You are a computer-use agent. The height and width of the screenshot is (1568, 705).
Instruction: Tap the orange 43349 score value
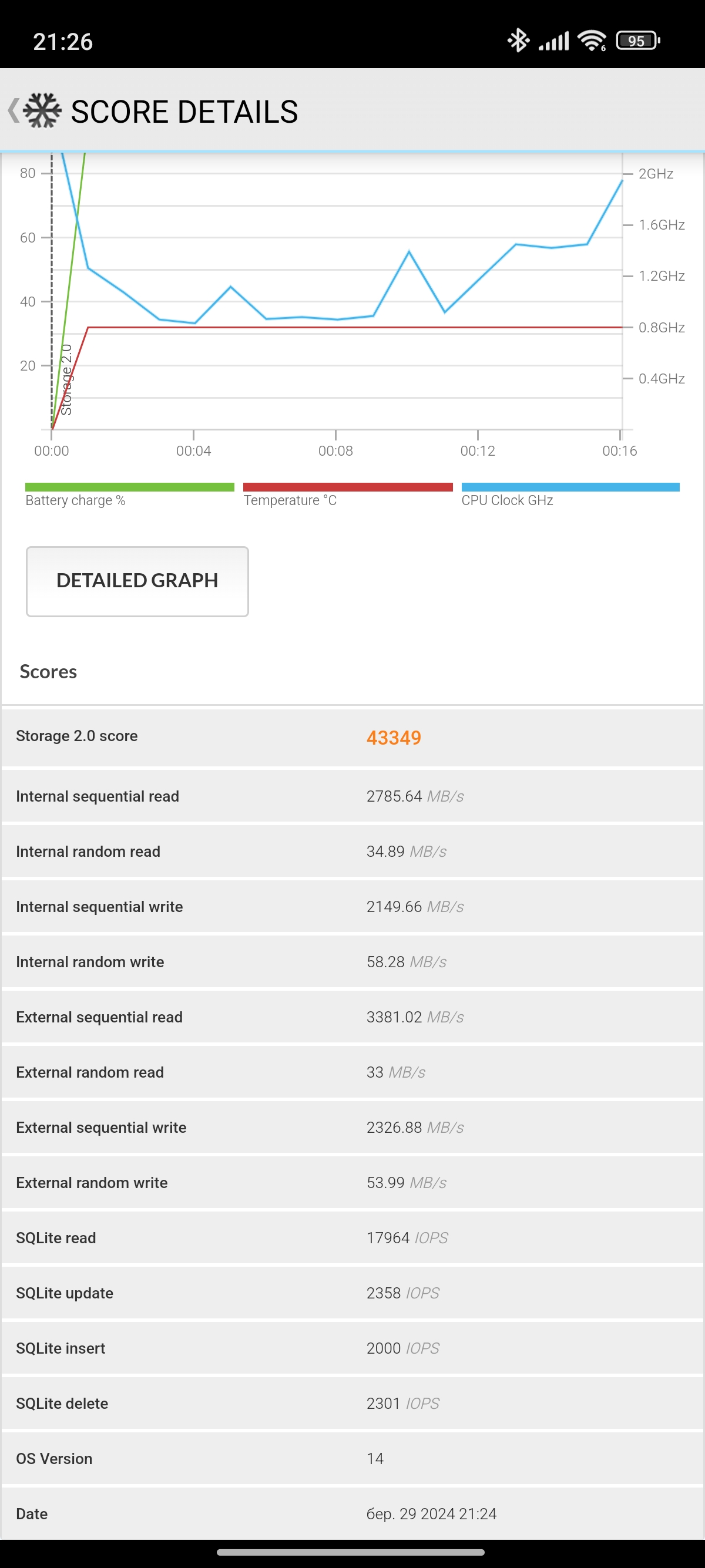(393, 738)
